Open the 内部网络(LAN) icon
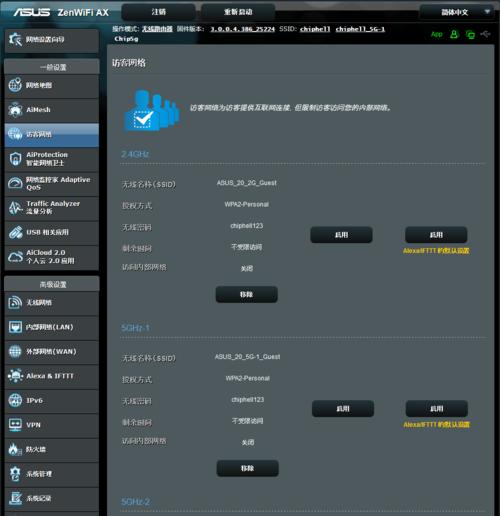 [15, 327]
